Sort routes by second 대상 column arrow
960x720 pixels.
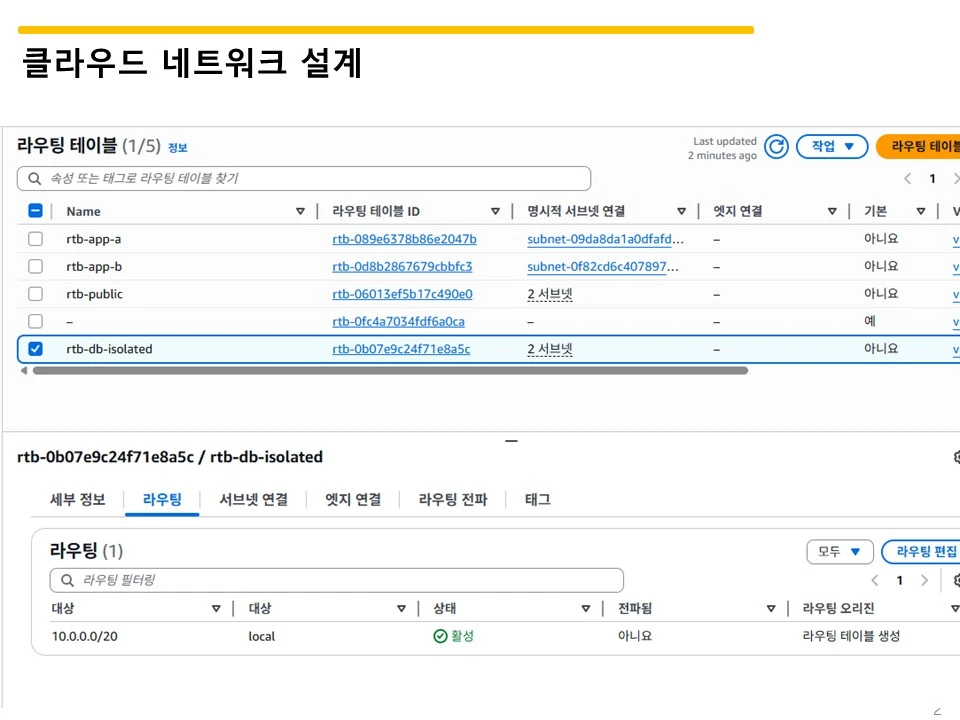402,609
